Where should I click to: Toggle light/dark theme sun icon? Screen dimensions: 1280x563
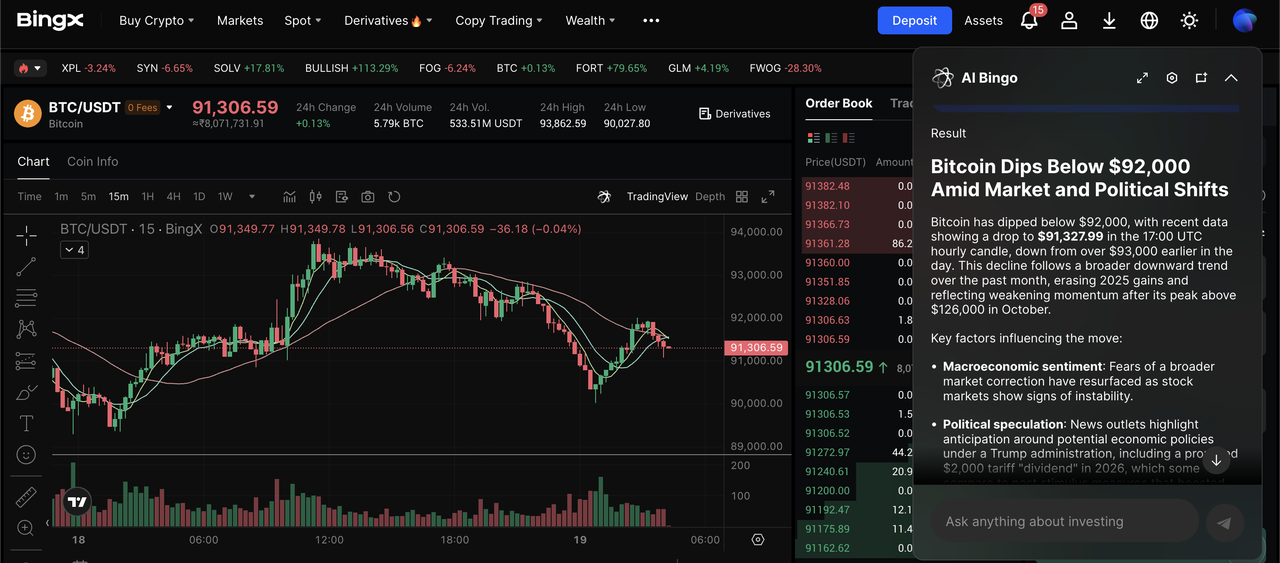1189,20
